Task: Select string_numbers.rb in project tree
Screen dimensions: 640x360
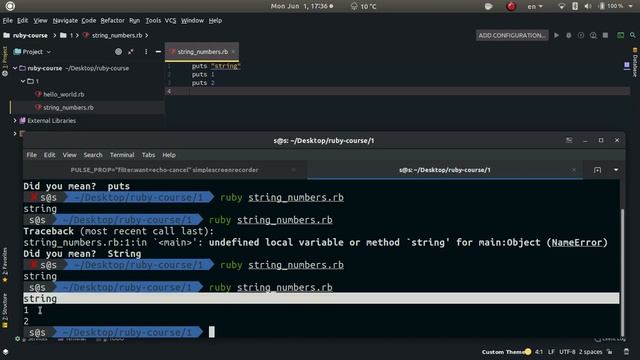Action: (x=68, y=107)
